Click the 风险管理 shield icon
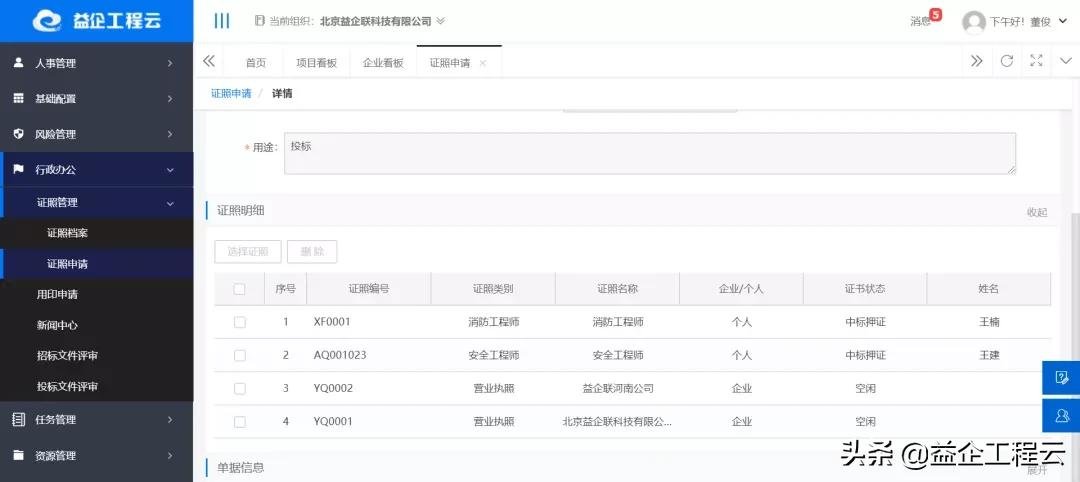 [19, 134]
